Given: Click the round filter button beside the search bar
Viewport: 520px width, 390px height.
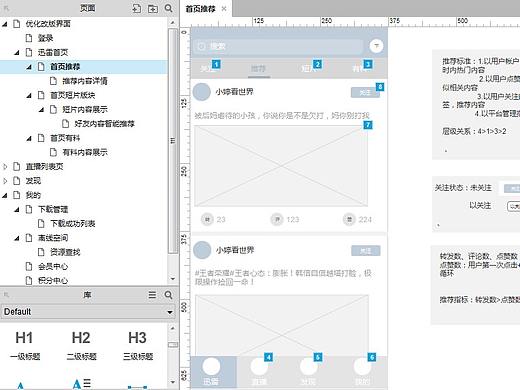Looking at the screenshot, I should [x=376, y=46].
